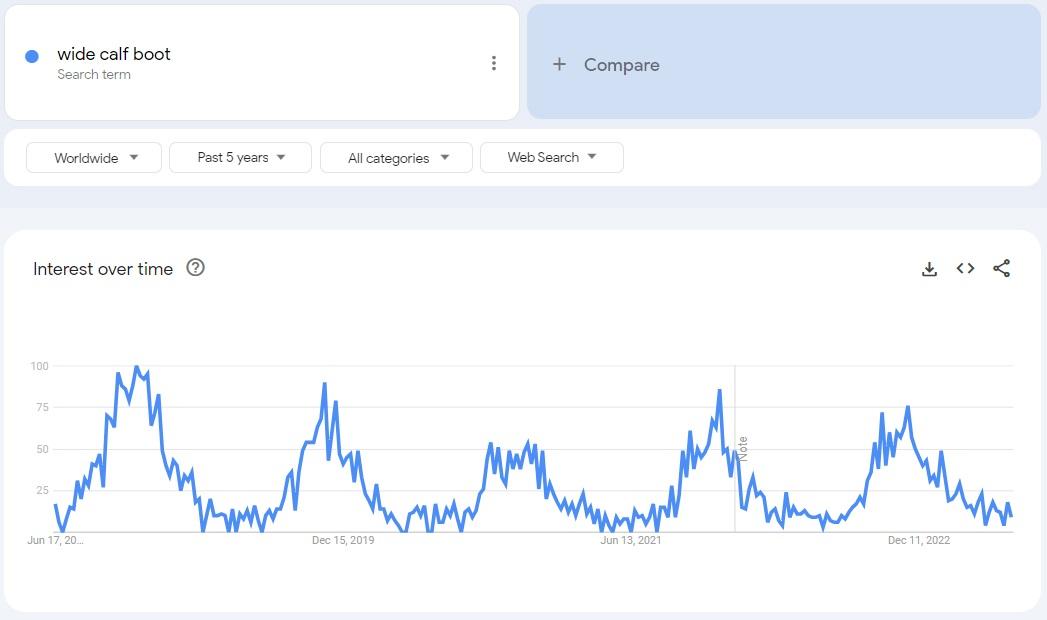Download the Interest over time data
Image resolution: width=1047 pixels, height=620 pixels.
click(x=929, y=268)
